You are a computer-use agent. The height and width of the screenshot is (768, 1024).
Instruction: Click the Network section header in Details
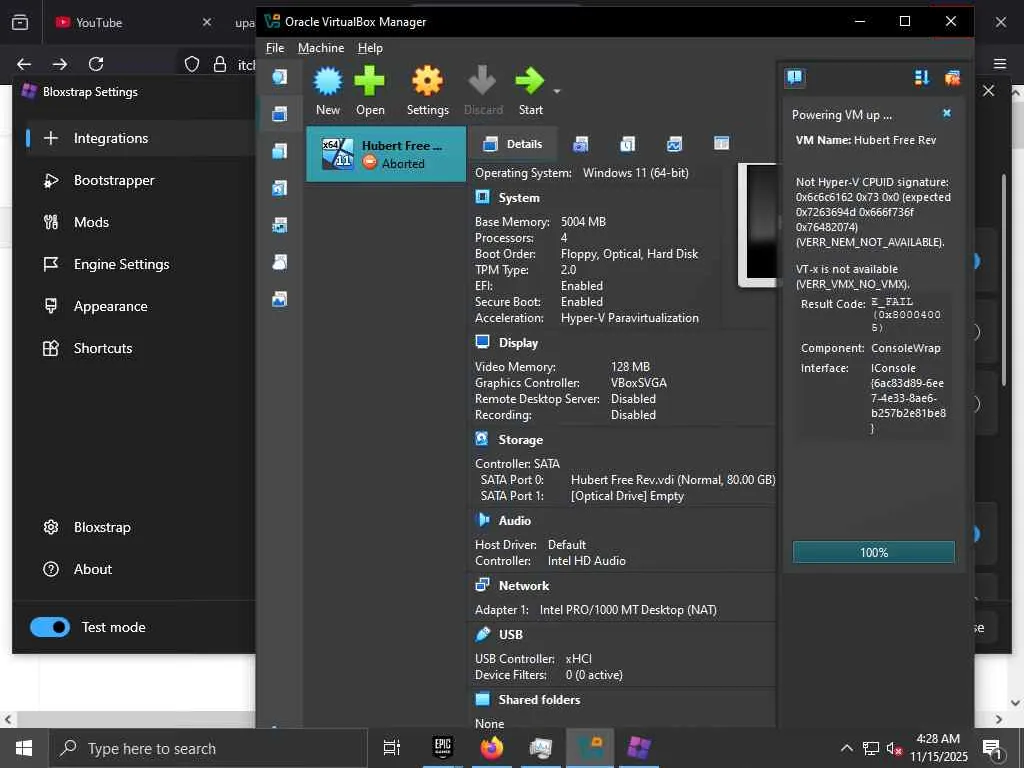524,586
